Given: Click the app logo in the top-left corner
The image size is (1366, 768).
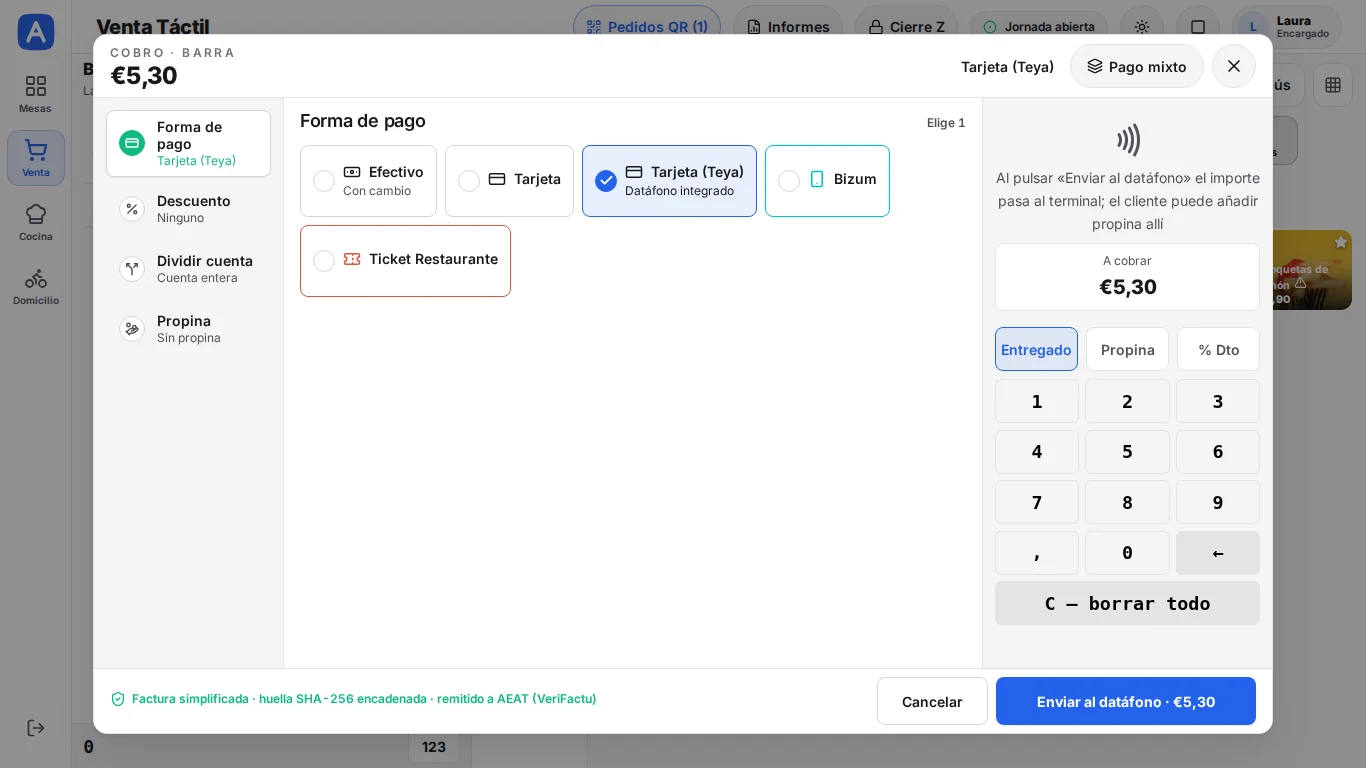Looking at the screenshot, I should (36, 32).
